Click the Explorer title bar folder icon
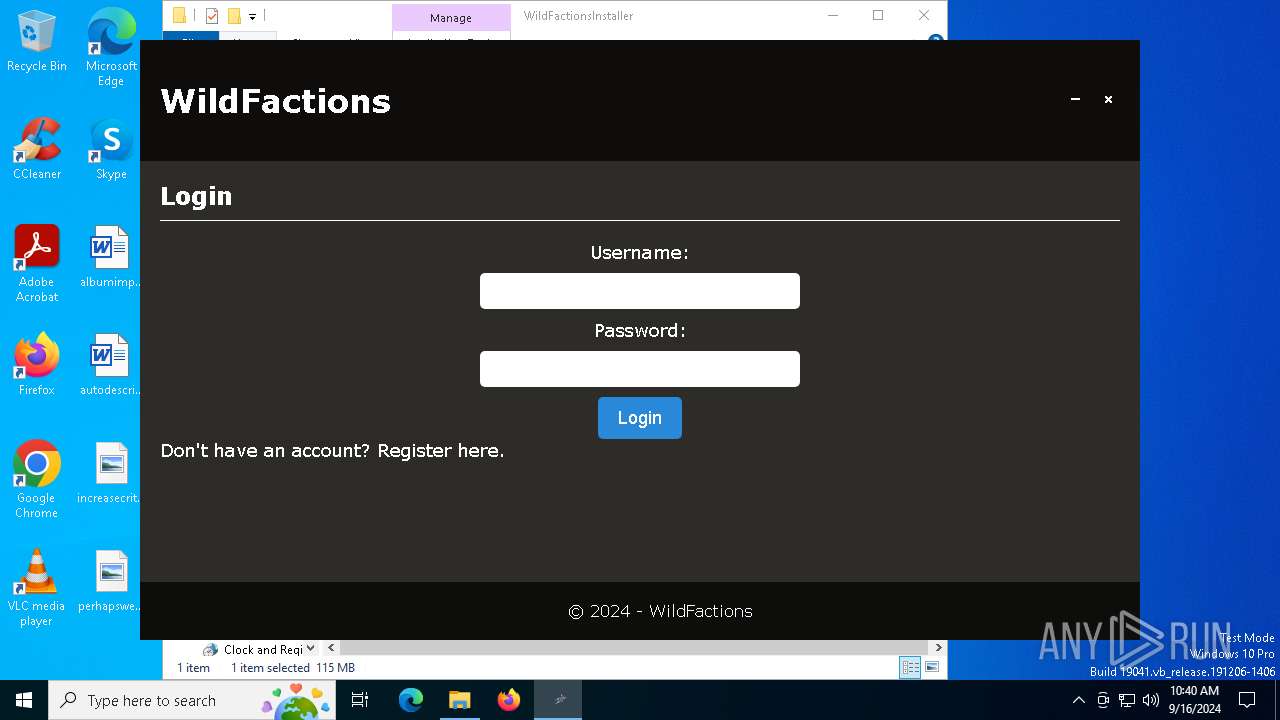Viewport: 1280px width, 720px height. tap(179, 16)
